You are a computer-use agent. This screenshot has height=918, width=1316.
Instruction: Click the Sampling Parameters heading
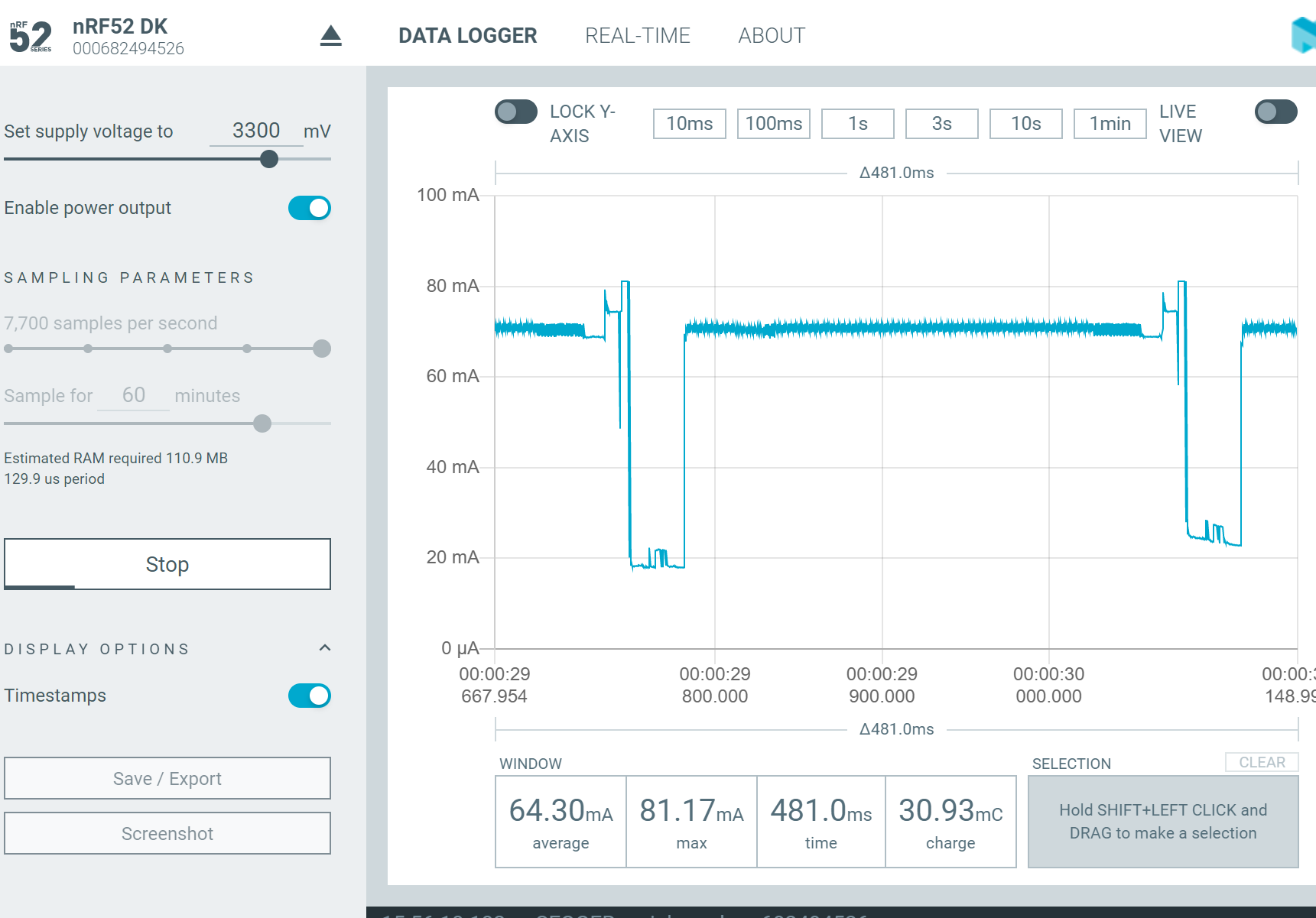click(x=129, y=277)
